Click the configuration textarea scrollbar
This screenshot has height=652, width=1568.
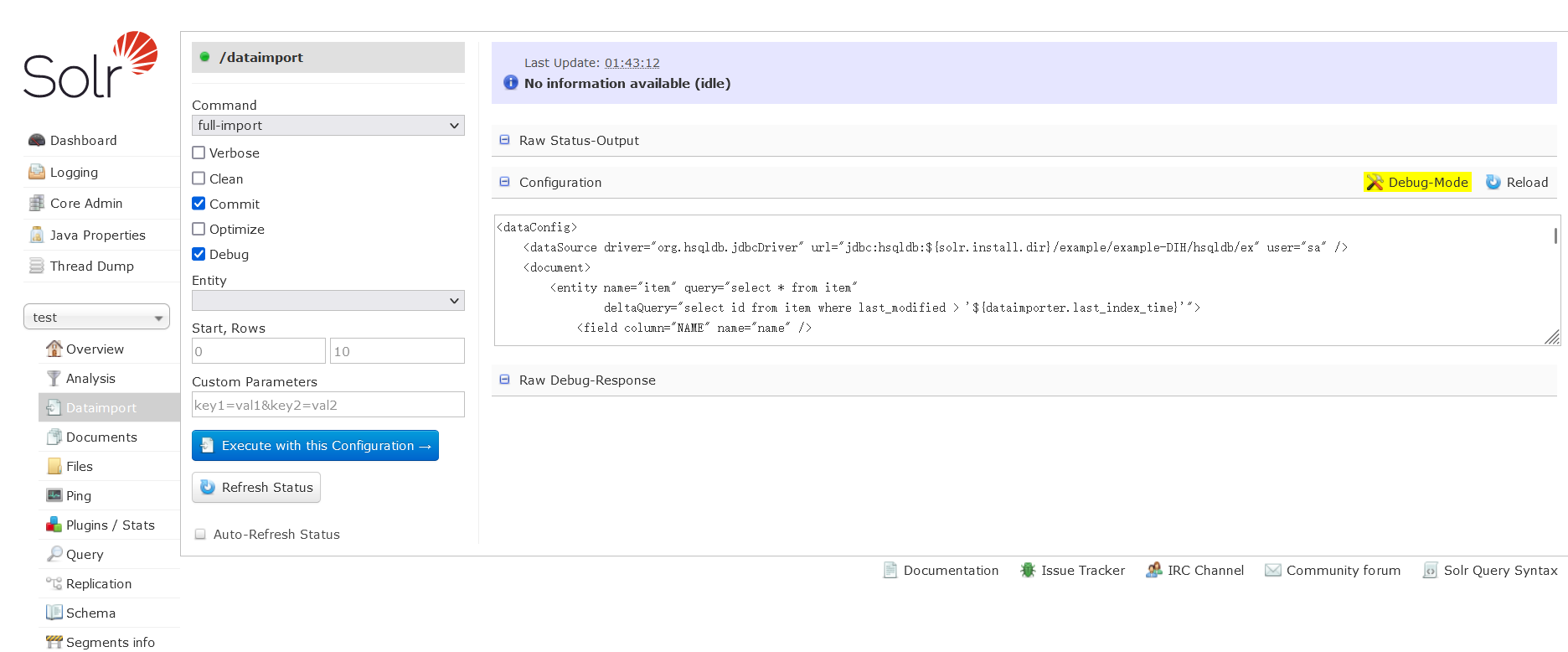coord(1555,236)
